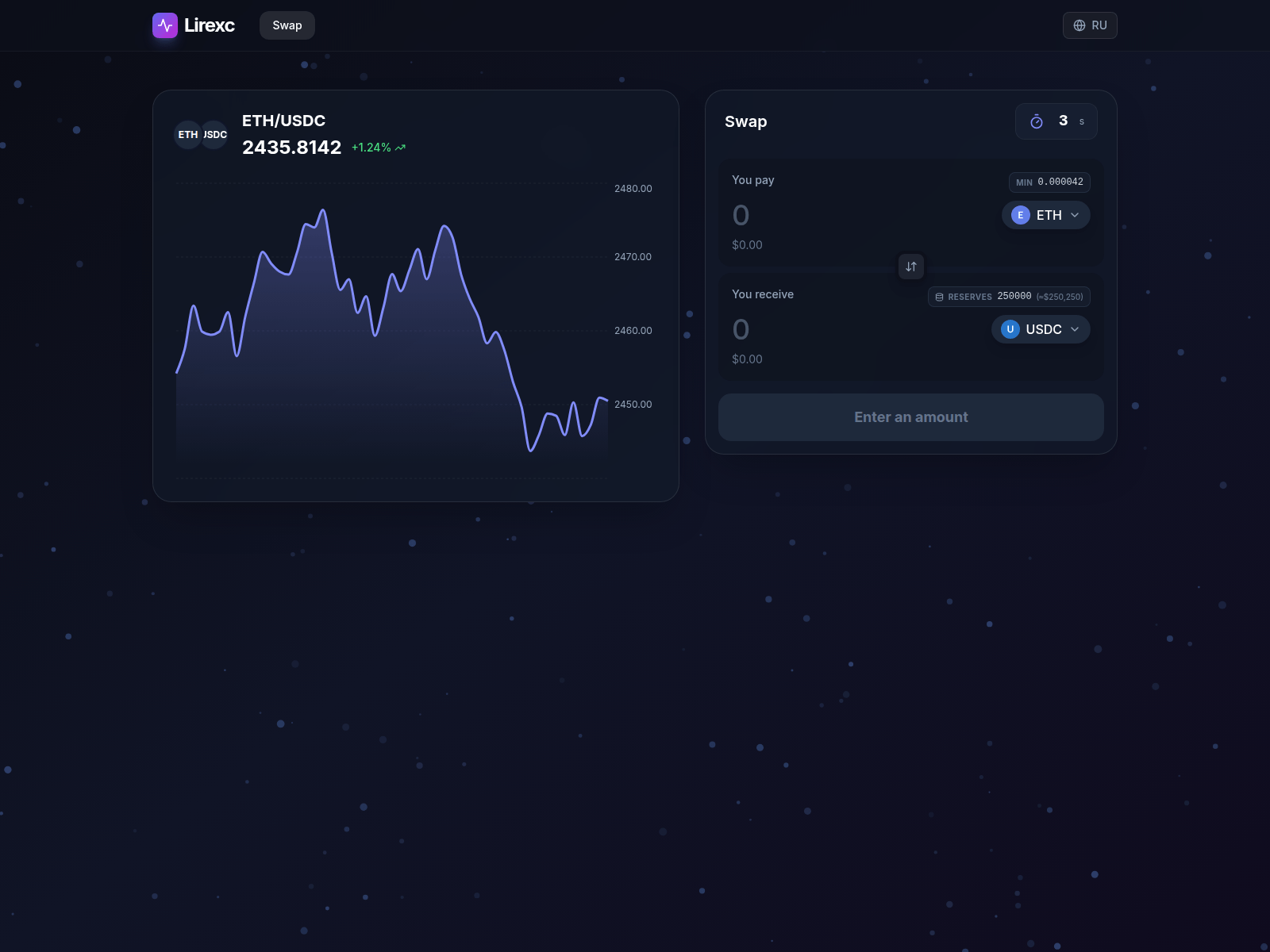Click the You pay label
1270x952 pixels.
tap(753, 180)
